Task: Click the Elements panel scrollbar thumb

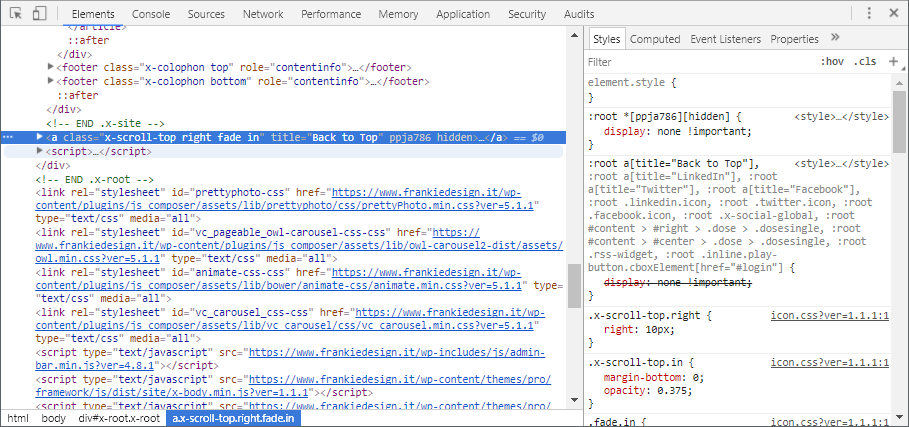Action: [x=575, y=286]
